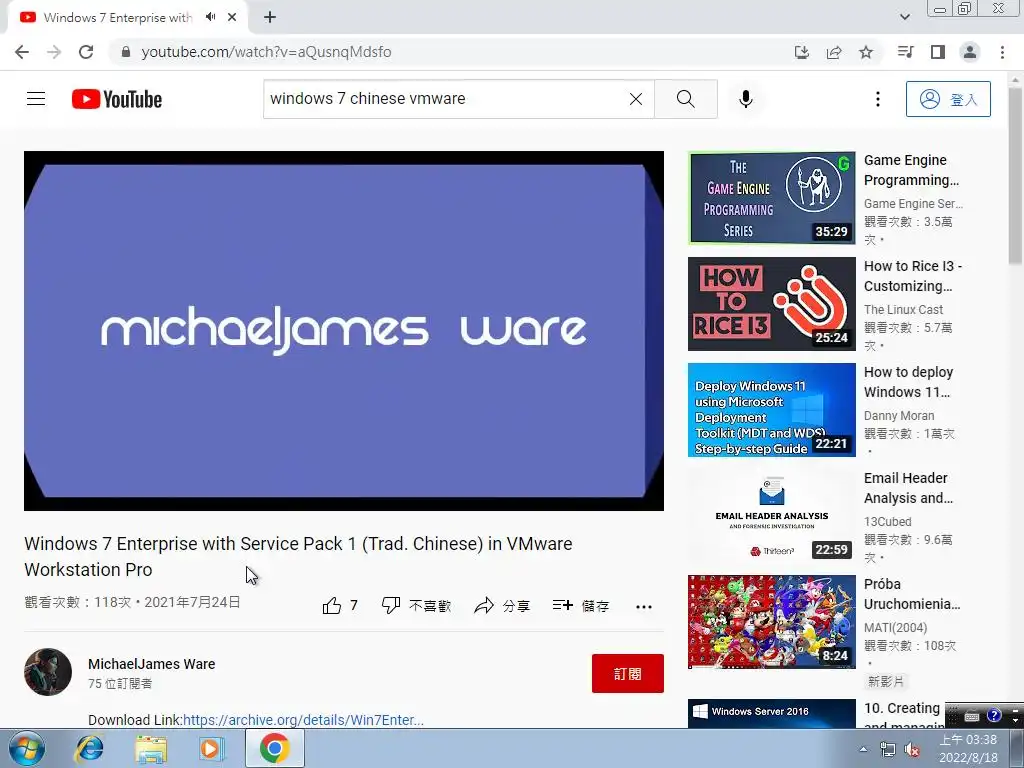Click the search magnifier button
This screenshot has width=1024, height=768.
pyautogui.click(x=686, y=99)
